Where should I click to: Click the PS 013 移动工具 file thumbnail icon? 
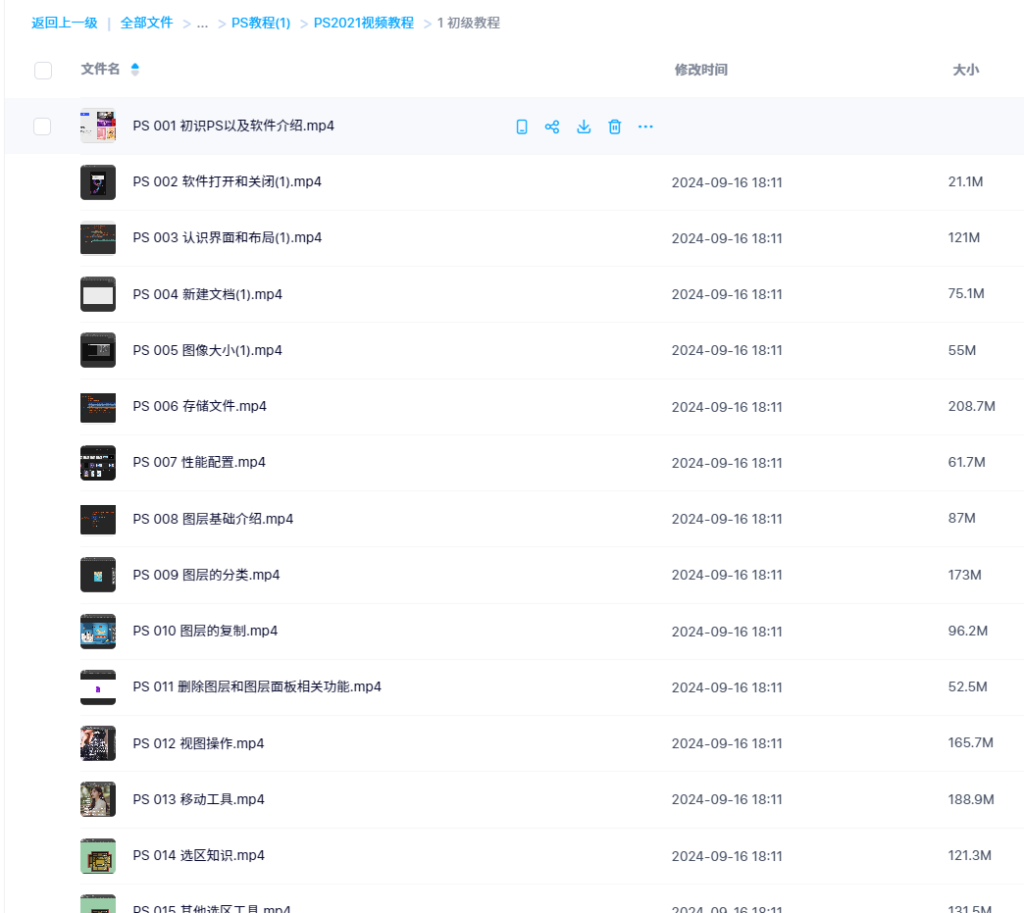98,799
